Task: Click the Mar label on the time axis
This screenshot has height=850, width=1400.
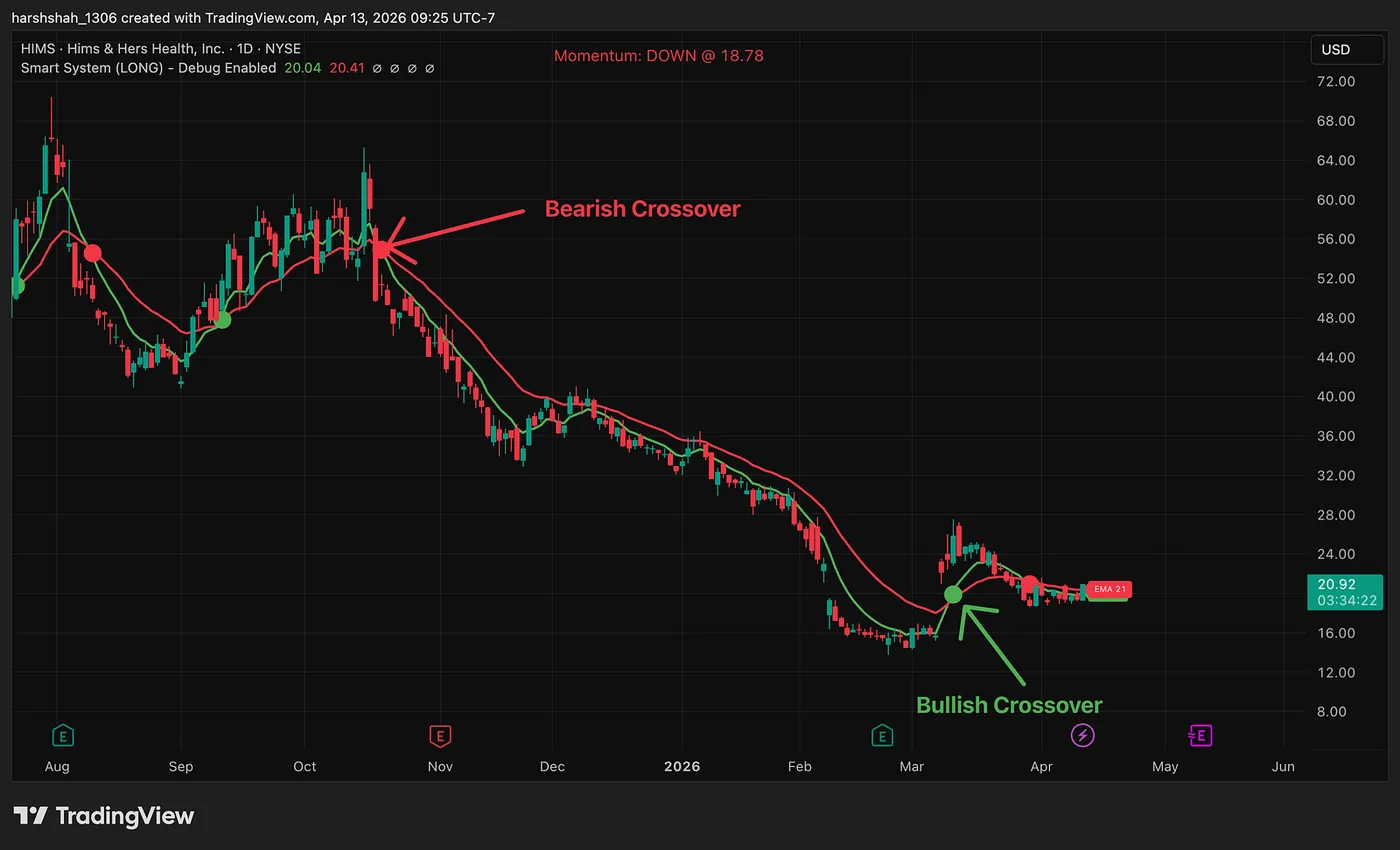Action: tap(911, 767)
